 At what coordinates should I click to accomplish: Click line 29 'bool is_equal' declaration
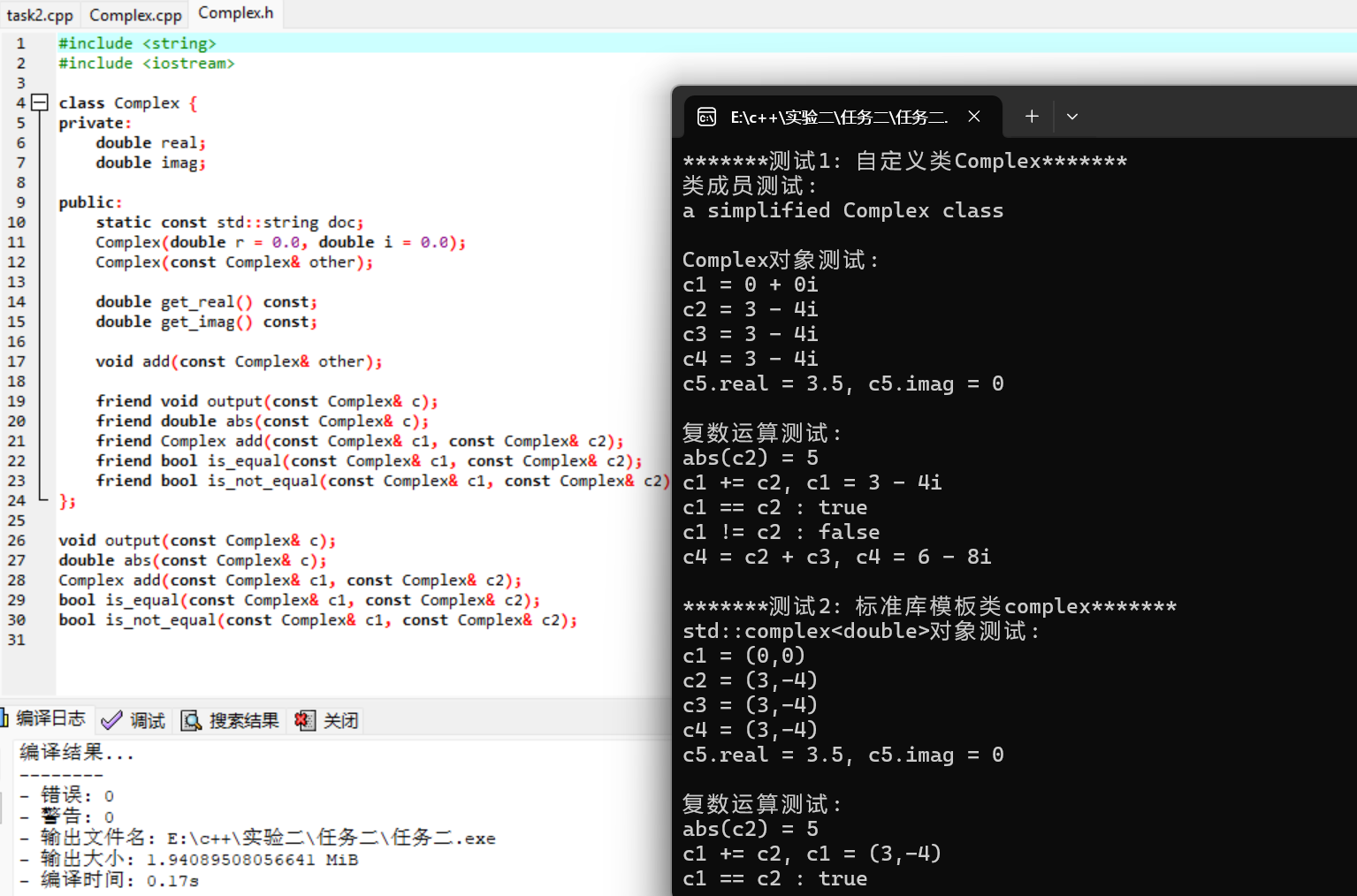[300, 600]
